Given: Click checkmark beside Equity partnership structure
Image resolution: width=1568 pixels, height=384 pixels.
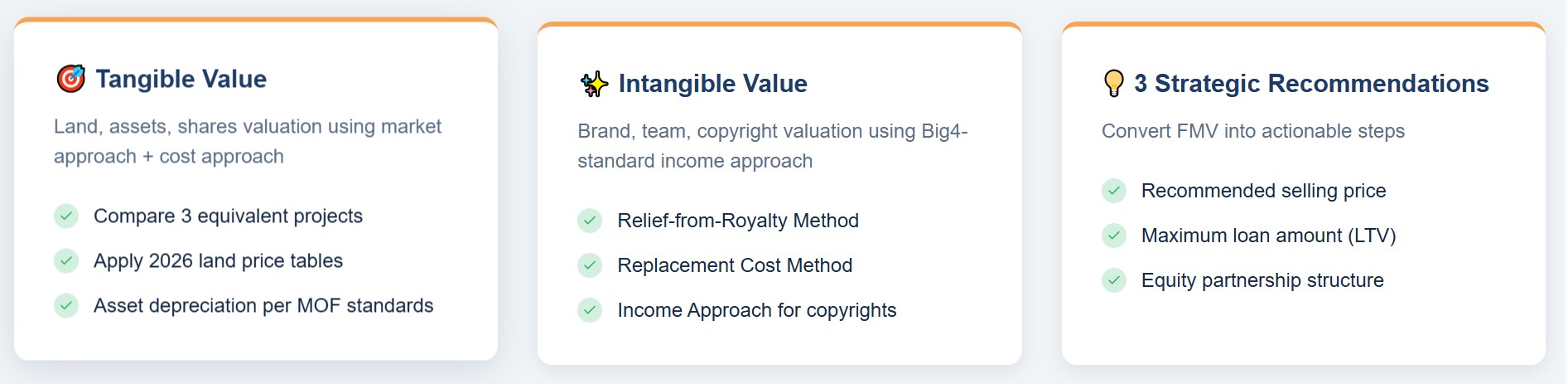Looking at the screenshot, I should [x=1114, y=281].
